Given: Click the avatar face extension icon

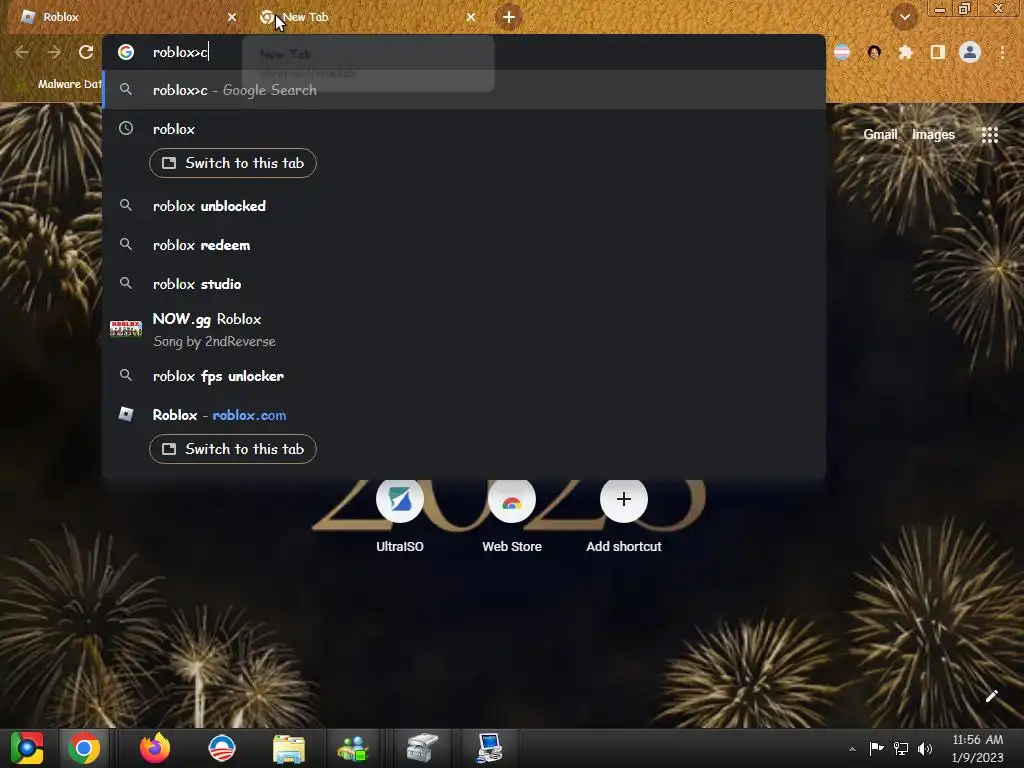Looking at the screenshot, I should (874, 52).
